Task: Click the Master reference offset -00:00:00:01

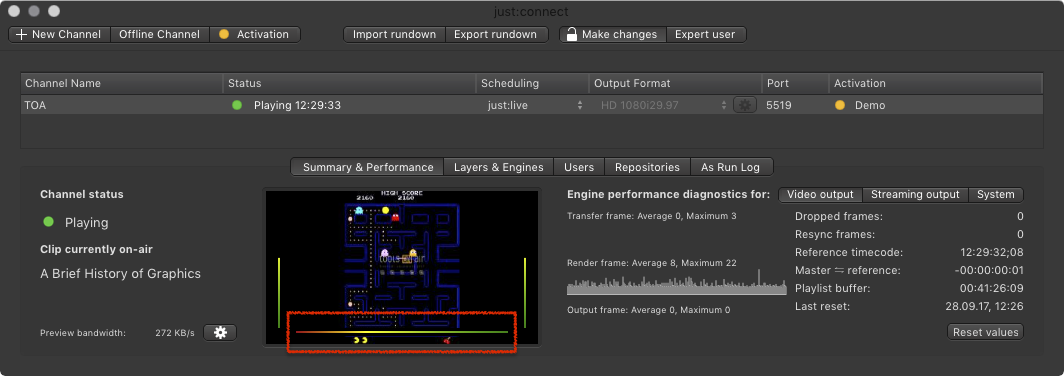Action: [x=989, y=271]
